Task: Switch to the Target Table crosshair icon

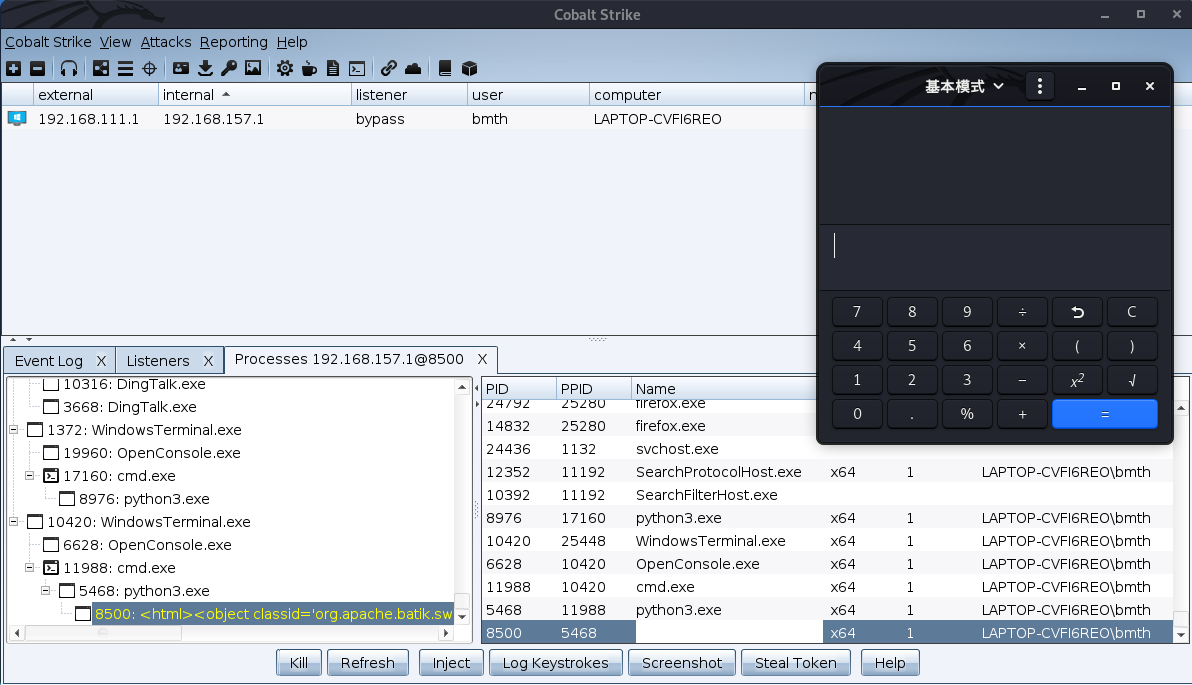Action: pyautogui.click(x=150, y=68)
